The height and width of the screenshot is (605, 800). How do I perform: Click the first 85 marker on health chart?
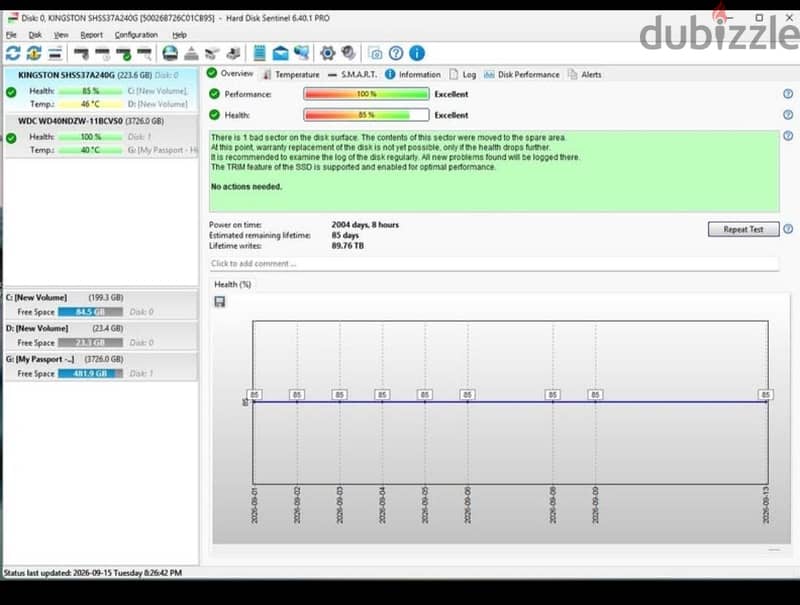[255, 394]
